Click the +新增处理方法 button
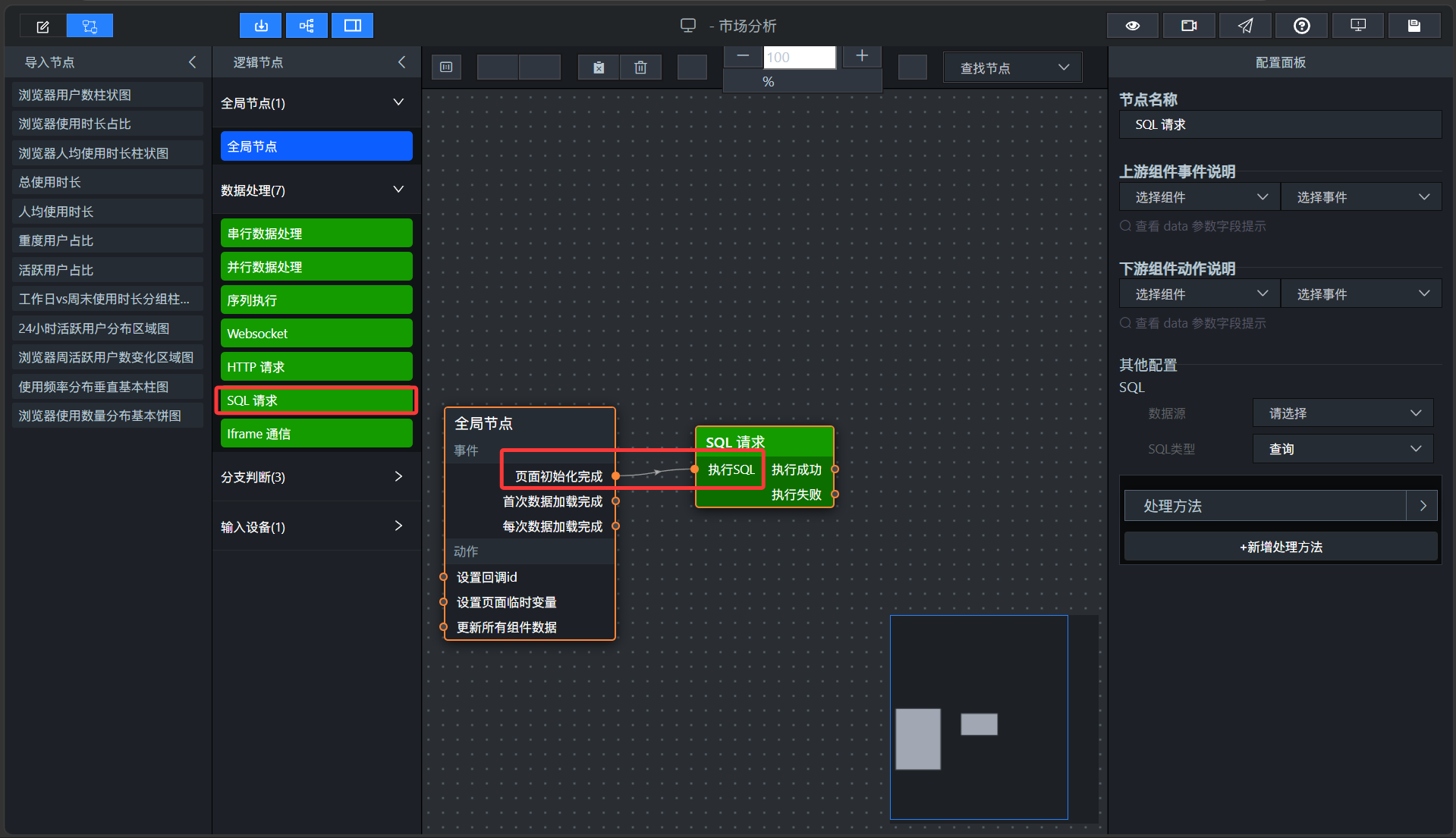Image resolution: width=1456 pixels, height=838 pixels. (x=1281, y=547)
